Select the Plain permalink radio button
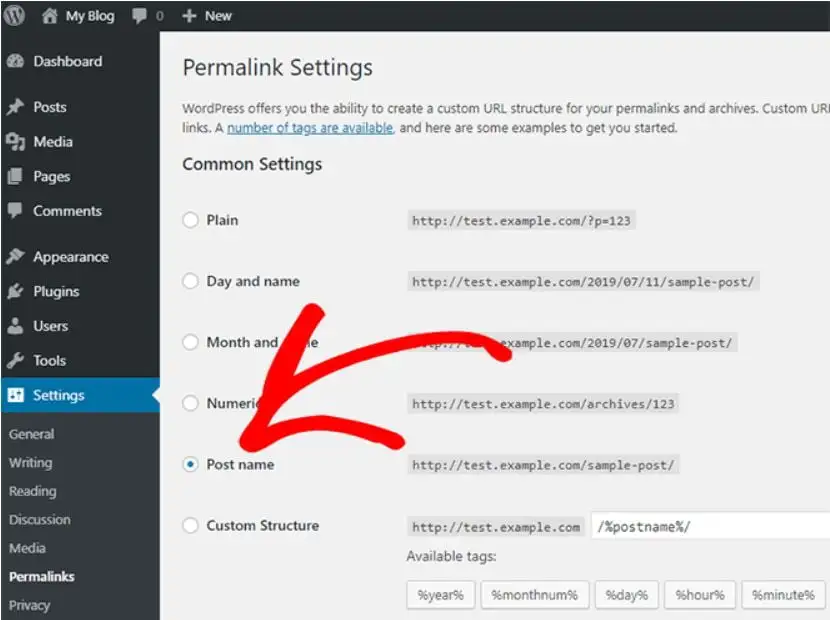 point(191,220)
